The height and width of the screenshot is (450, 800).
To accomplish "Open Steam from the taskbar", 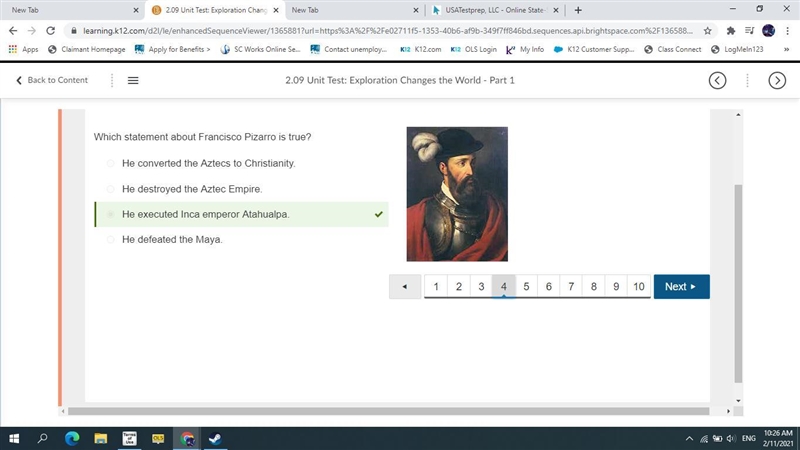I will [215, 438].
